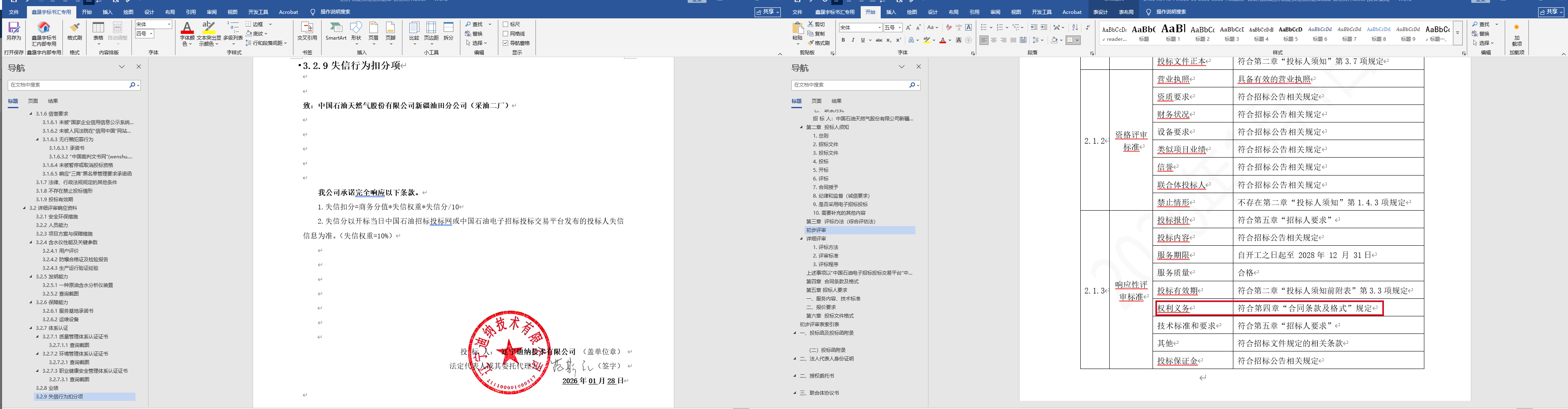Open 共享 share dropdown in right window
Image resolution: width=1568 pixels, height=409 pixels.
tap(1550, 11)
